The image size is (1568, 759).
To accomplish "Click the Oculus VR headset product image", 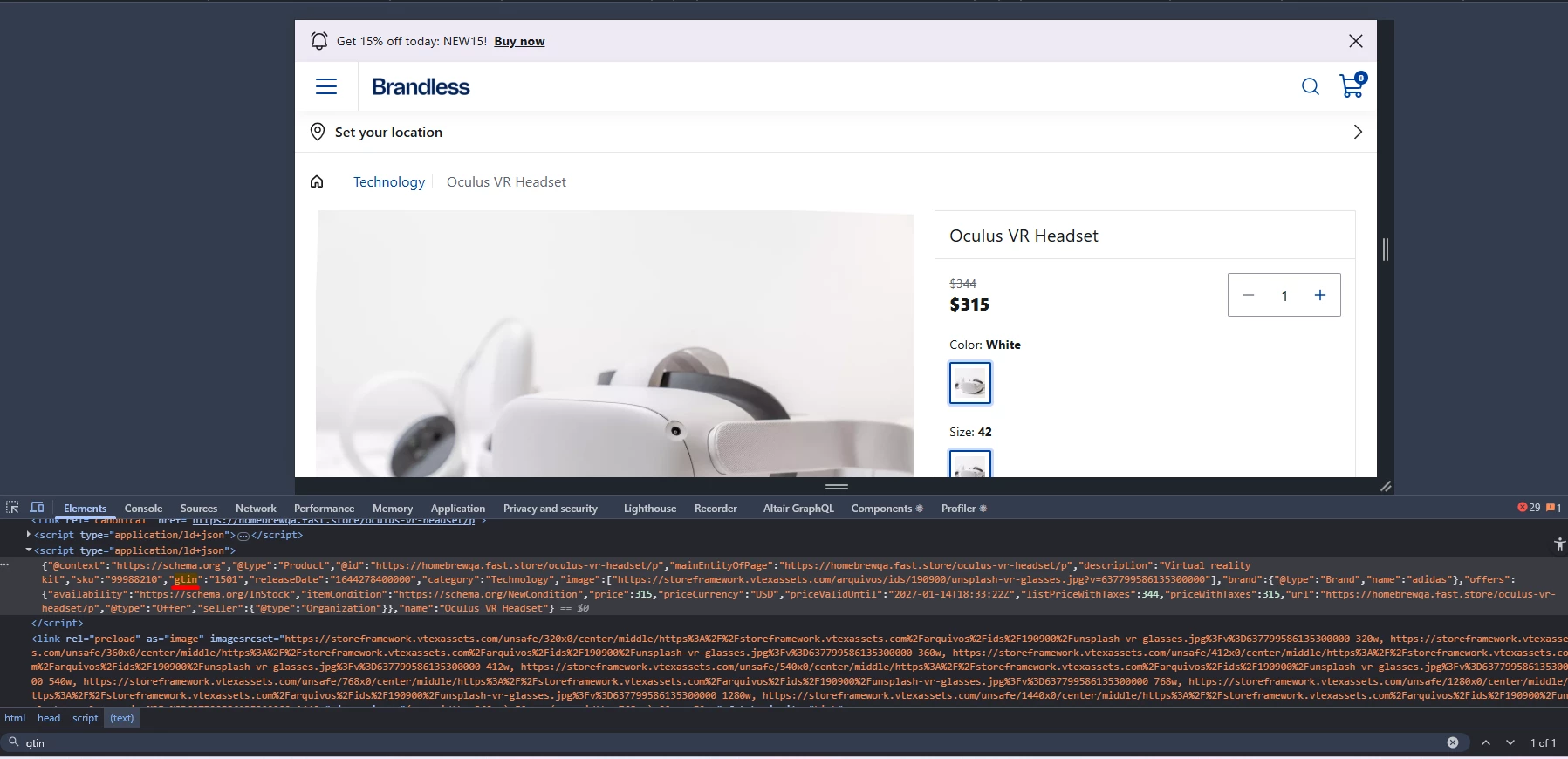I will (x=614, y=344).
